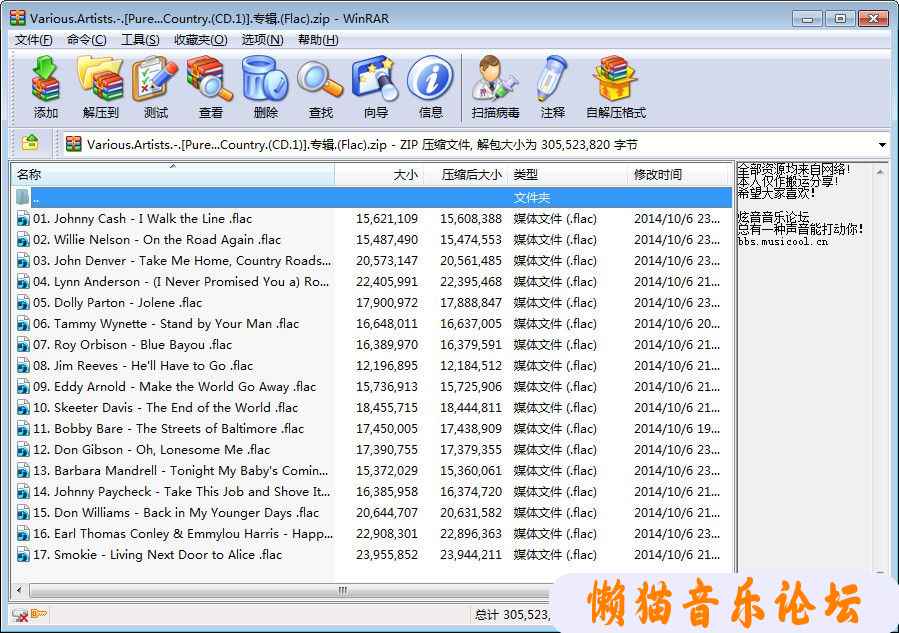Click file icon of 05. Dolly Parton track

click(23, 303)
